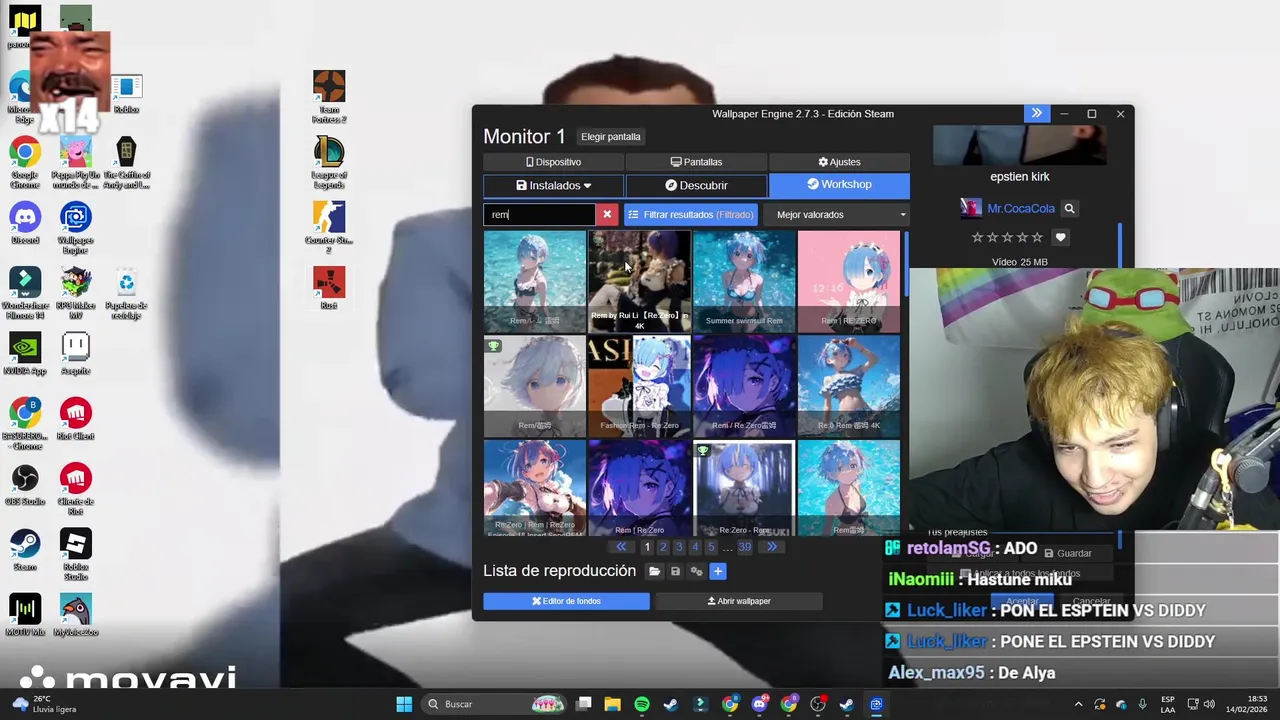1280x720 pixels.
Task: Open playlist folder icon
Action: tap(654, 571)
